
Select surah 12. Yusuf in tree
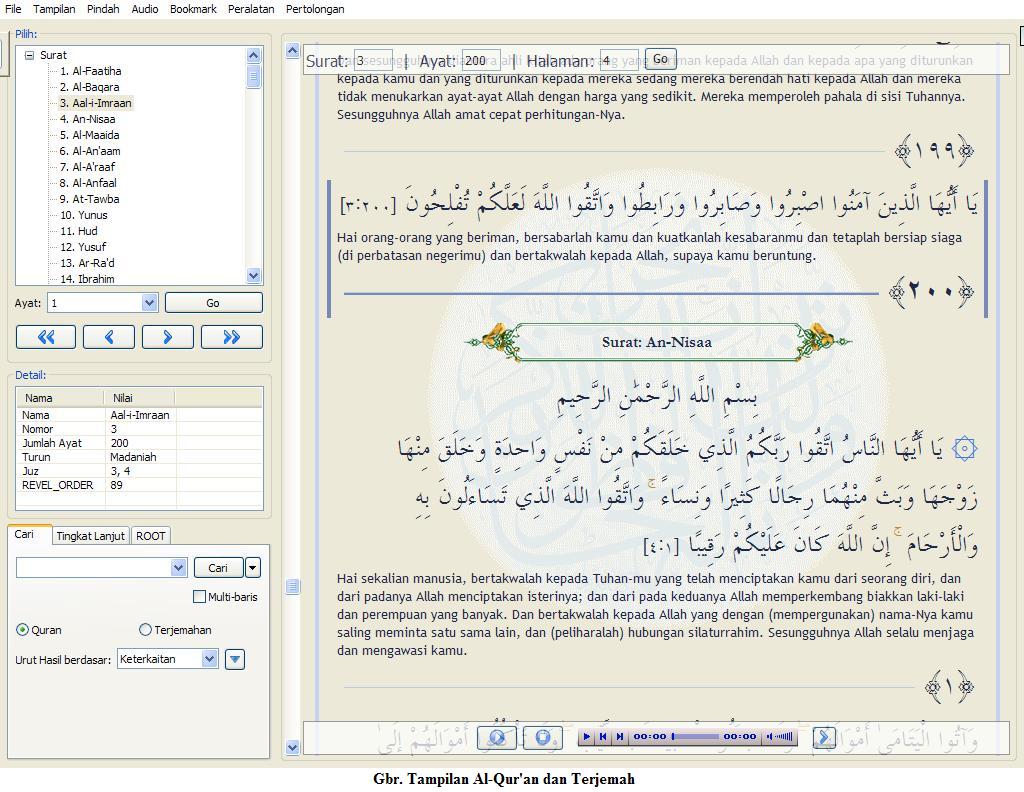pos(83,247)
